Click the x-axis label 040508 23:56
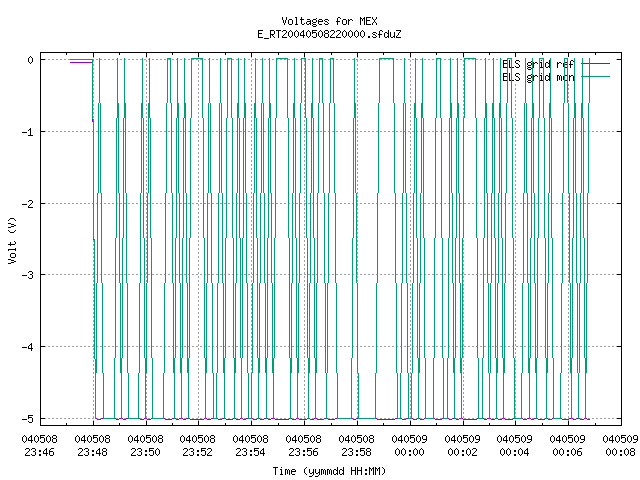The height and width of the screenshot is (480, 640). point(304,446)
